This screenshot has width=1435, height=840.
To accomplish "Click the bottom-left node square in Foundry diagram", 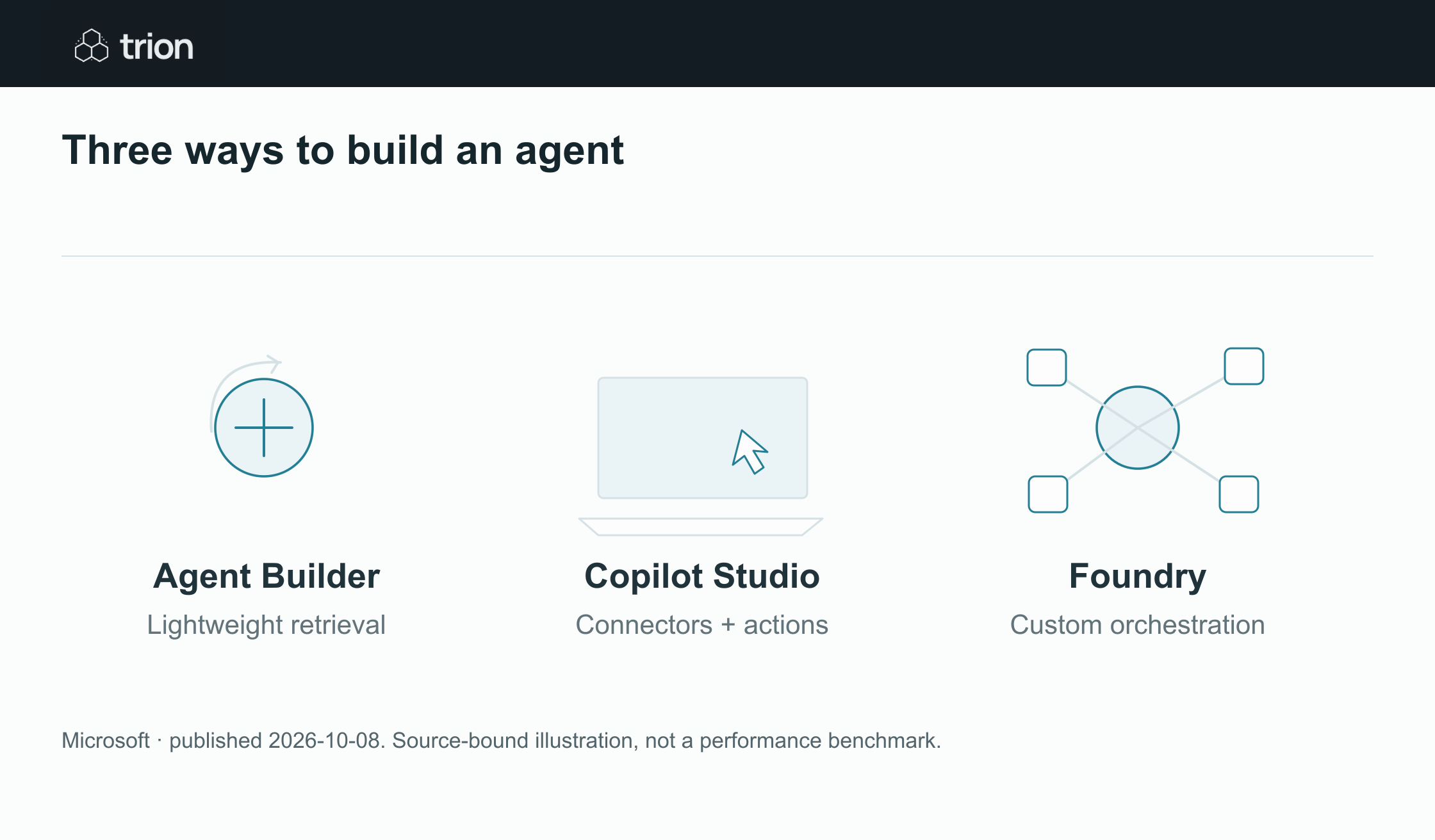I will 1048,494.
